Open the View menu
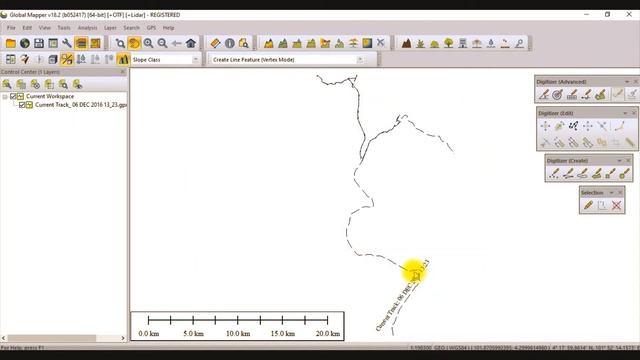 45,28
